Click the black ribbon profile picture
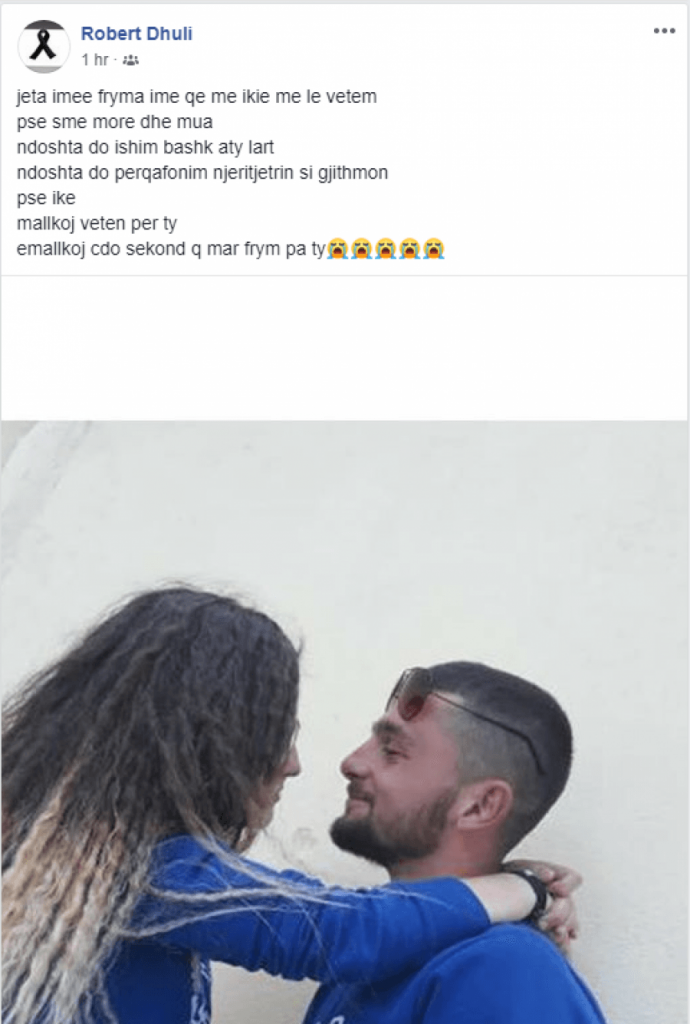Screen dimensions: 690x1024 tap(43, 46)
